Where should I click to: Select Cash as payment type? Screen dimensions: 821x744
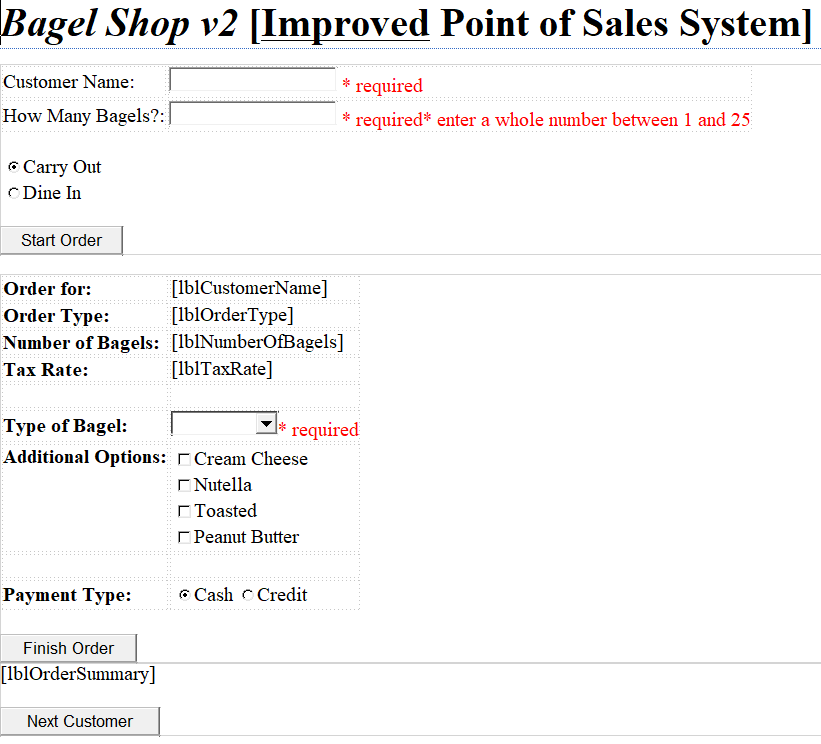point(184,595)
